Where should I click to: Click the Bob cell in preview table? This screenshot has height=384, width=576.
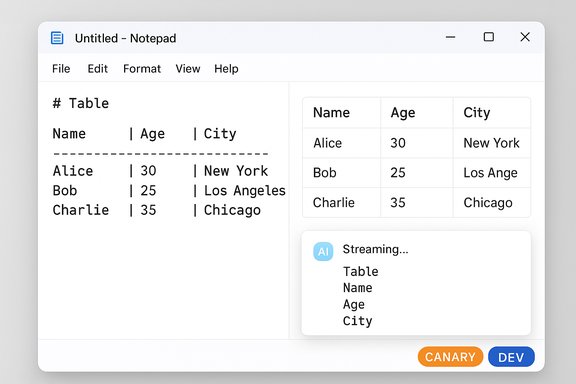coord(342,173)
